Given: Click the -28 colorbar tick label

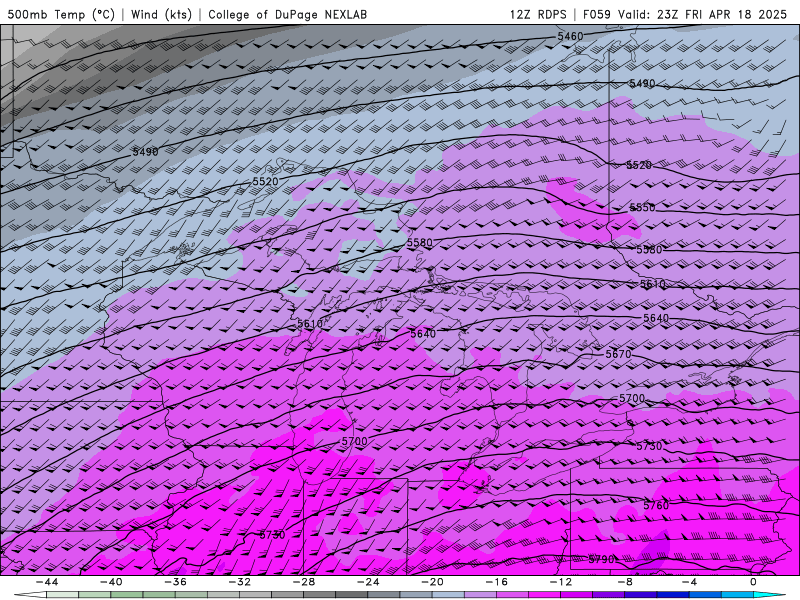Looking at the screenshot, I should tap(304, 582).
